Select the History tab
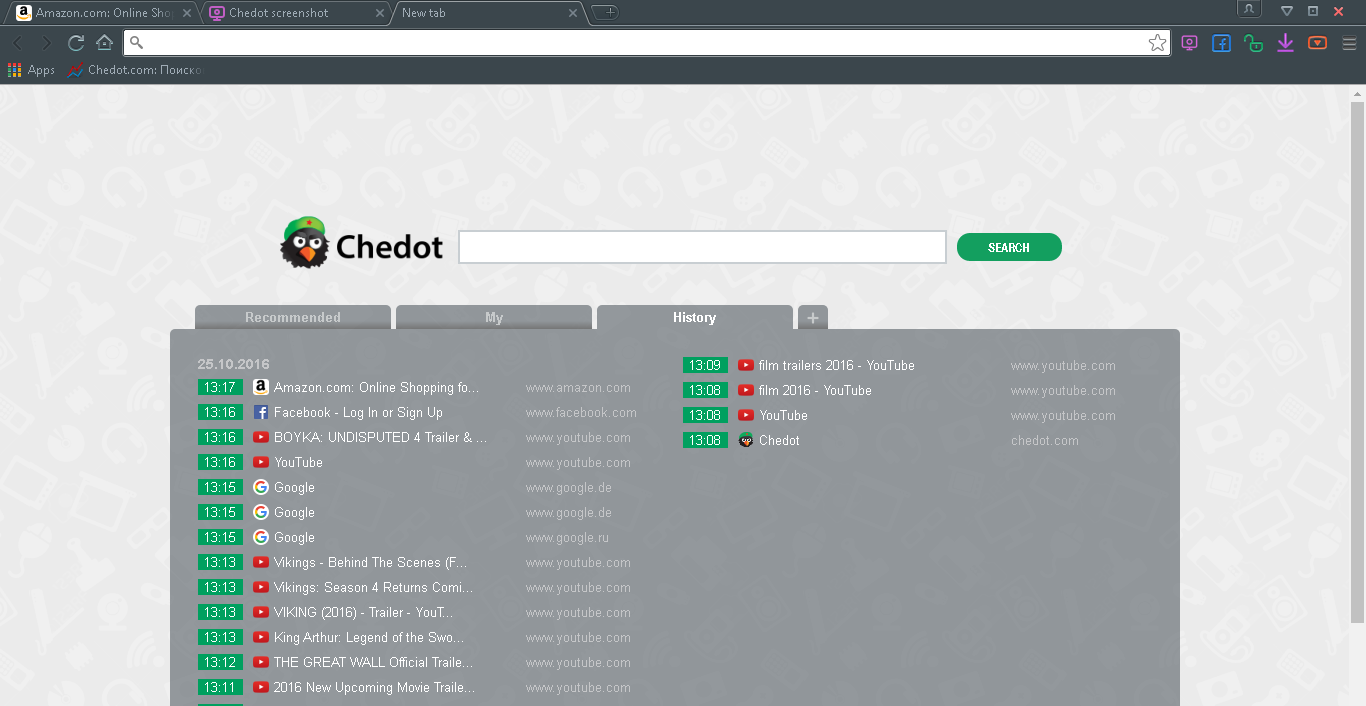 pos(694,317)
